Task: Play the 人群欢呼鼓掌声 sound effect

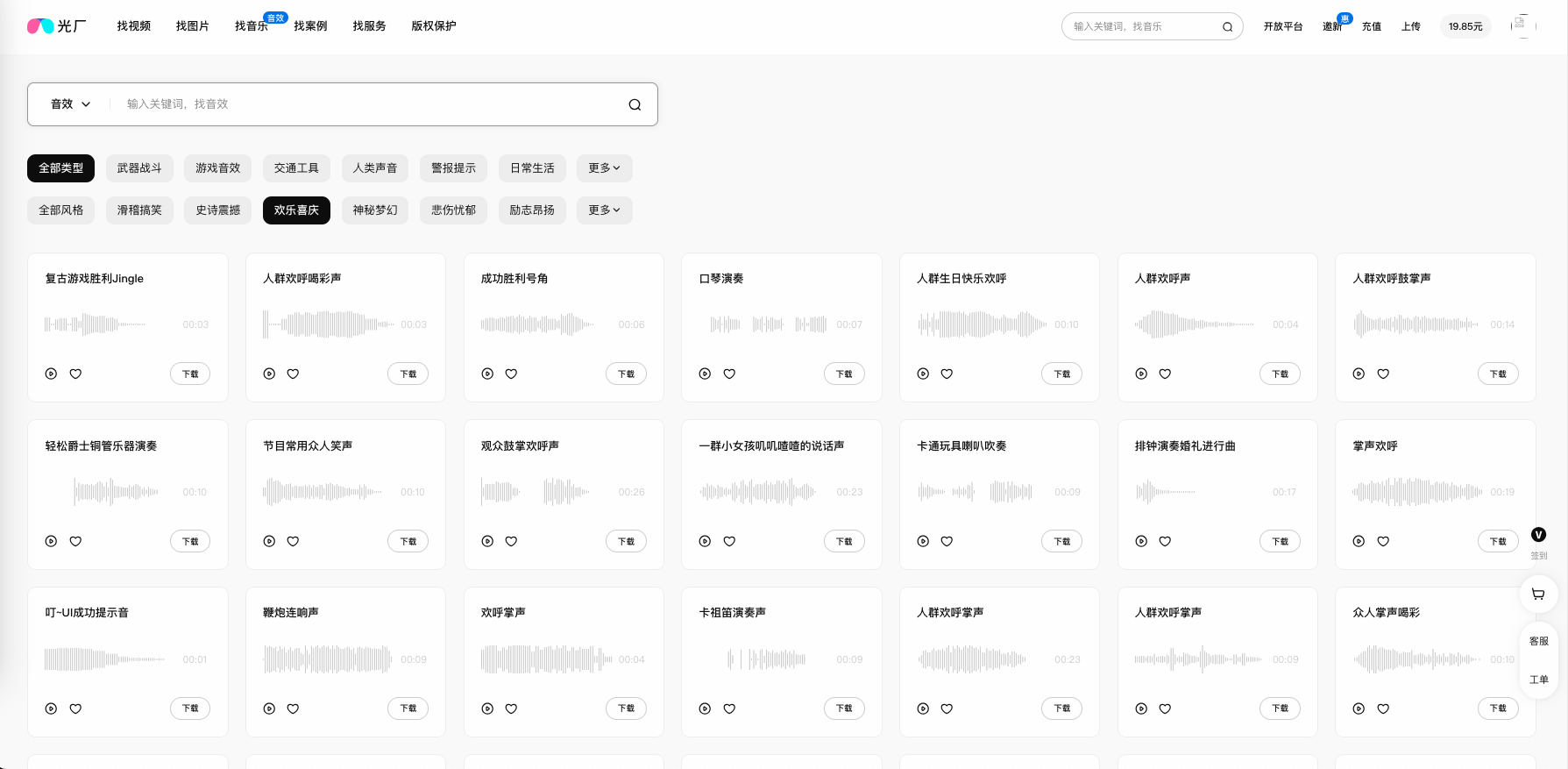Action: point(1359,374)
